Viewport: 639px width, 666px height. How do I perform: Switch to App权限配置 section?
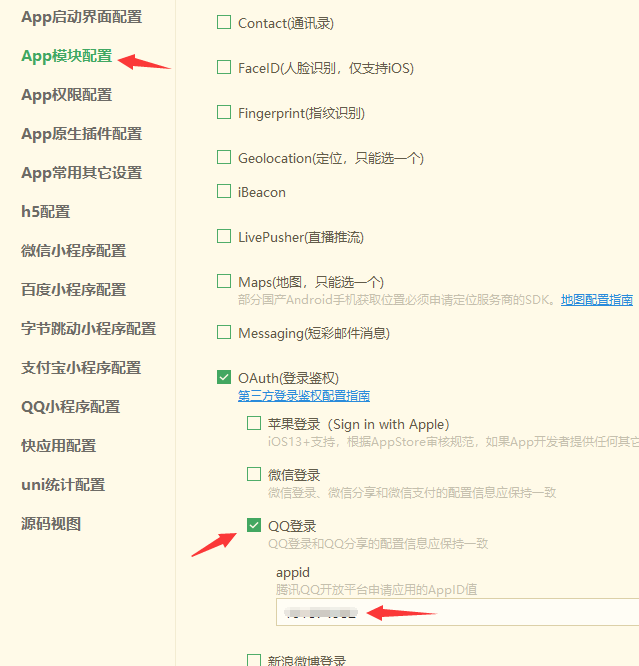tap(67, 95)
